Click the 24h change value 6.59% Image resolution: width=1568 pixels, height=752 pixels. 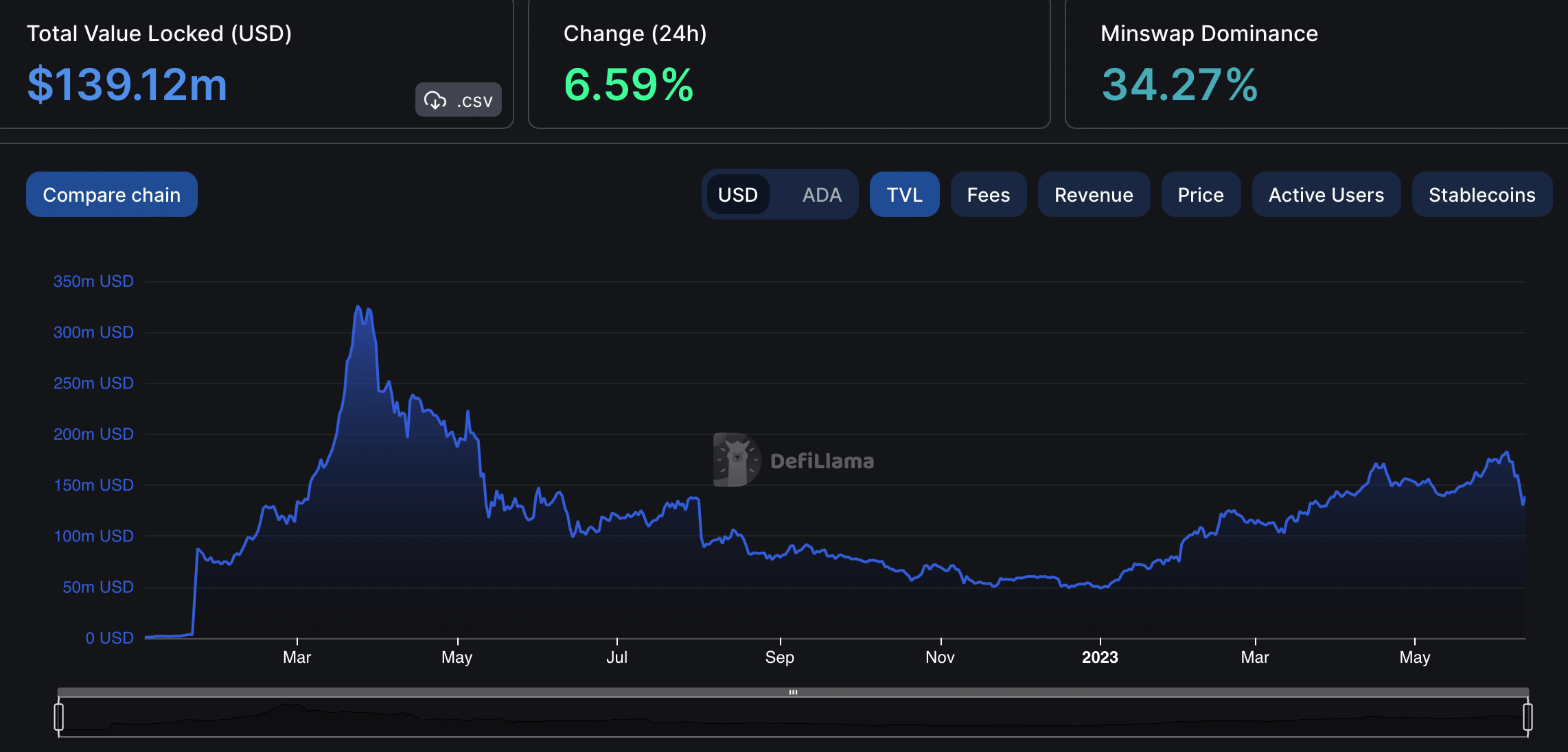click(x=628, y=85)
